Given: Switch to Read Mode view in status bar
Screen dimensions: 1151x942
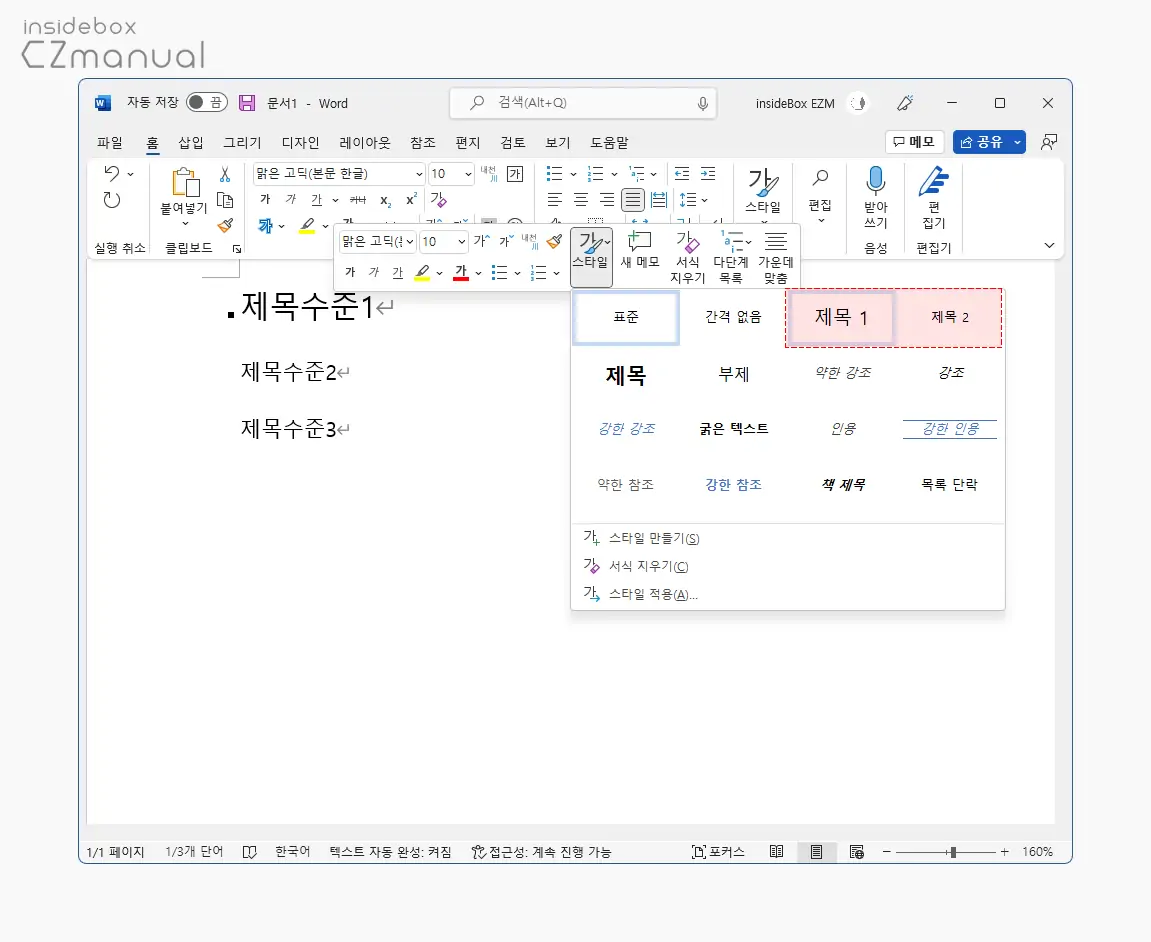Looking at the screenshot, I should [776, 852].
